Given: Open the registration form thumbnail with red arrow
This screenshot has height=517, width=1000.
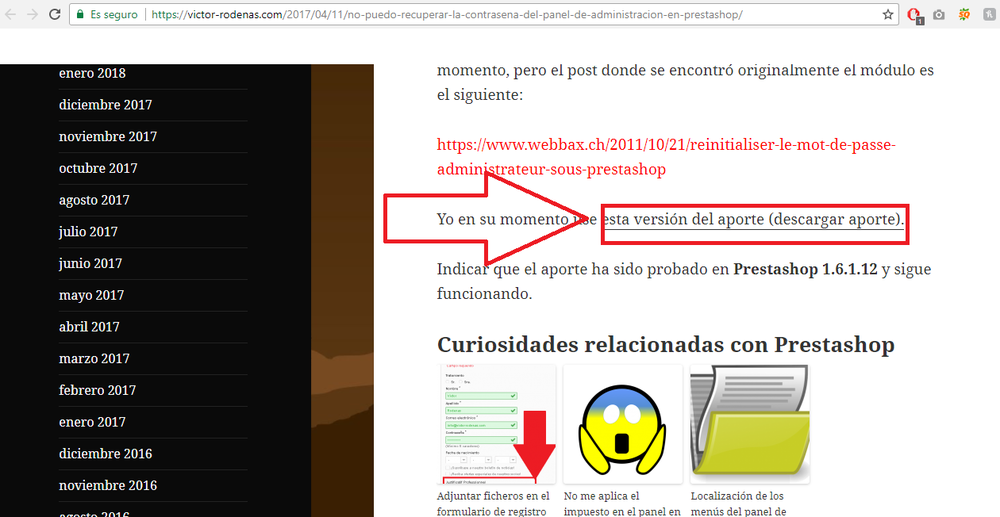Looking at the screenshot, I should (496, 424).
